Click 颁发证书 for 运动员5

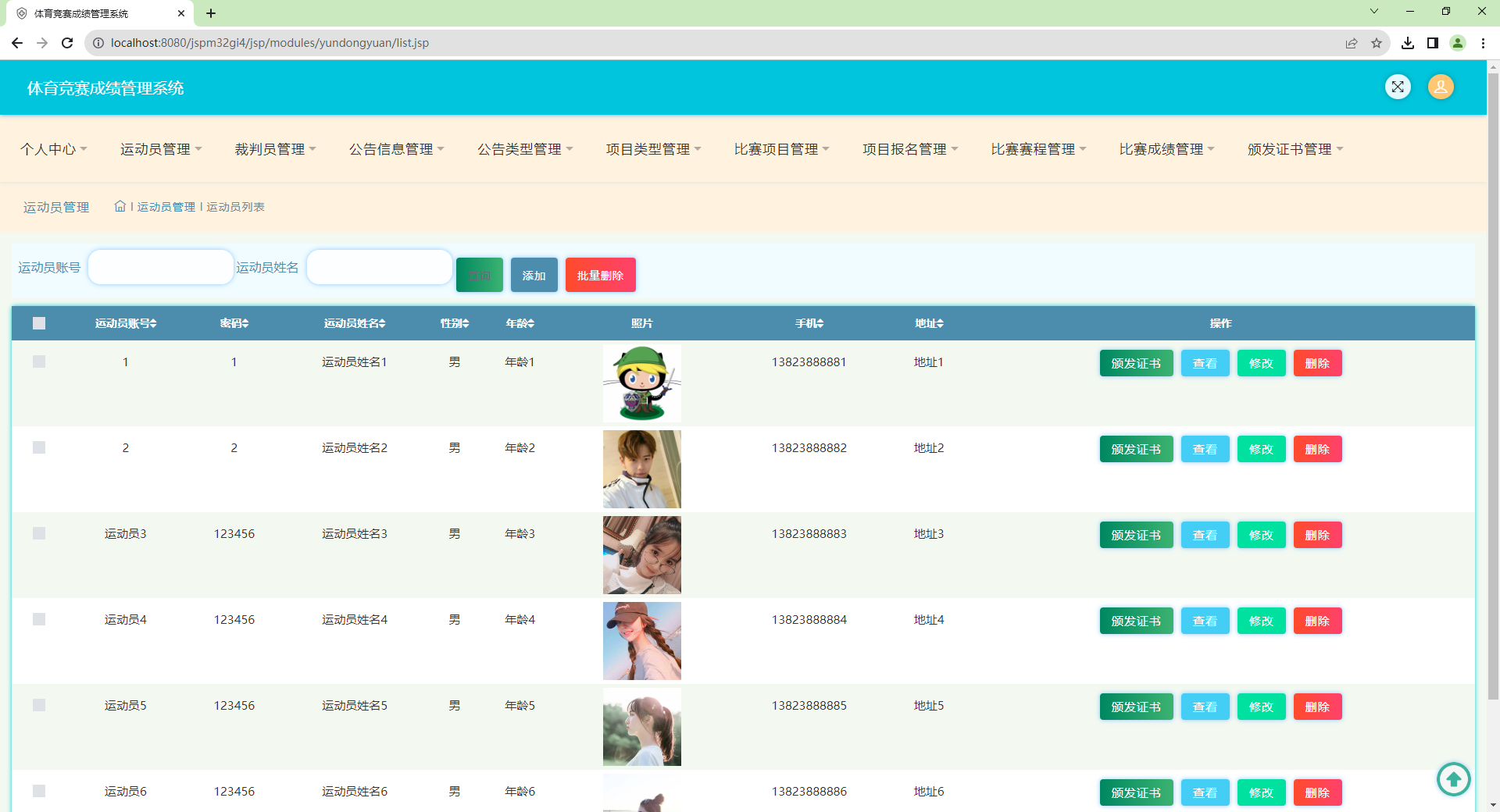(1137, 707)
